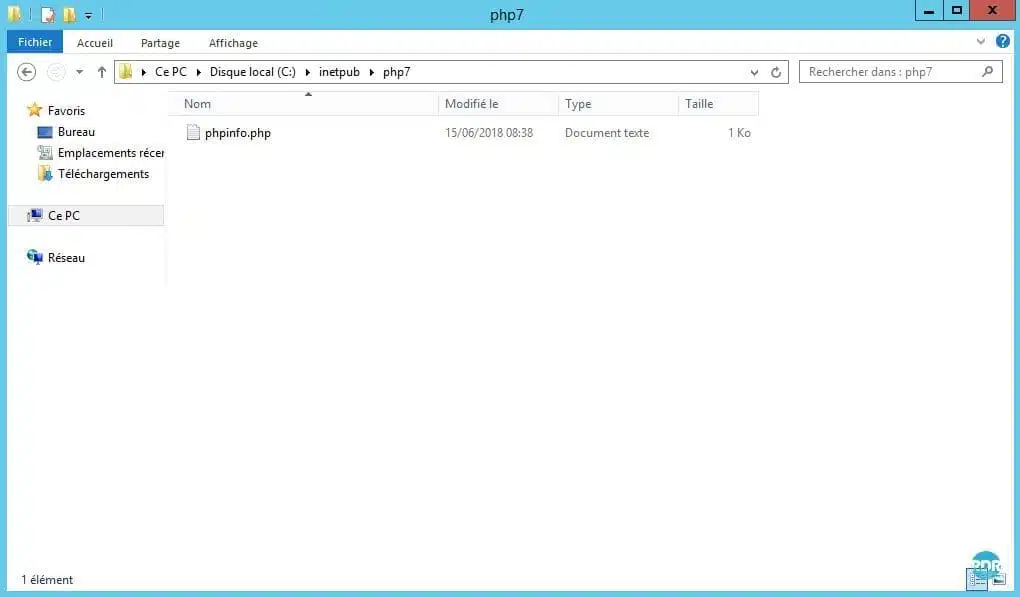This screenshot has width=1020, height=597.
Task: Click Properties icon in quick access toolbar
Action: point(47,14)
